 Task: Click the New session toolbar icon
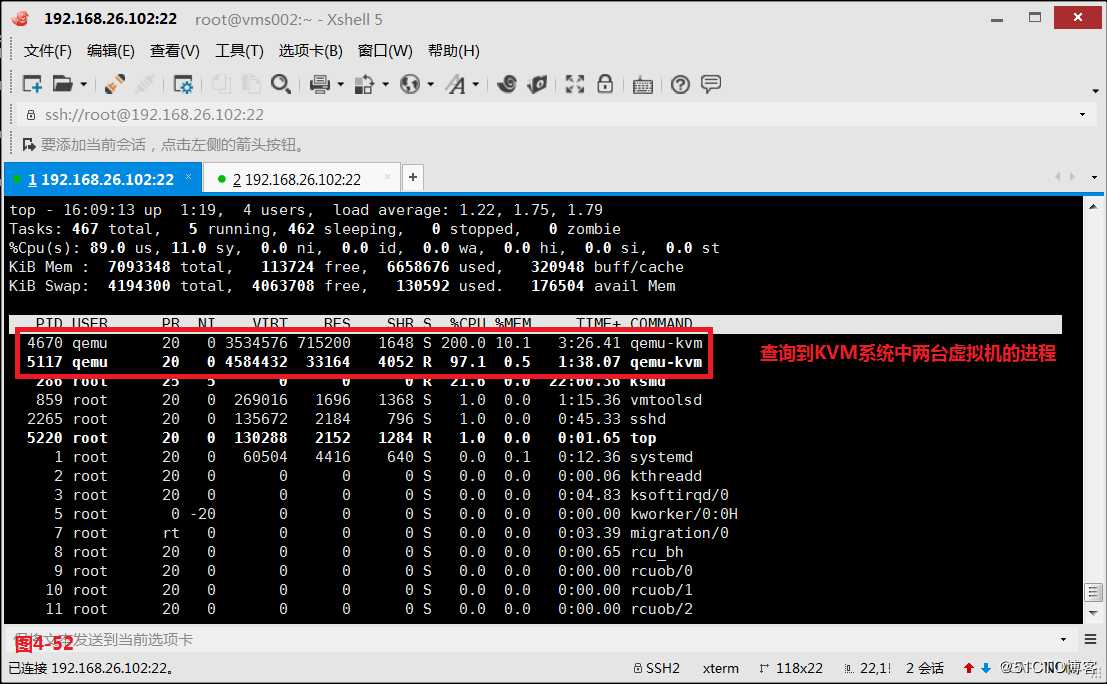(32, 84)
